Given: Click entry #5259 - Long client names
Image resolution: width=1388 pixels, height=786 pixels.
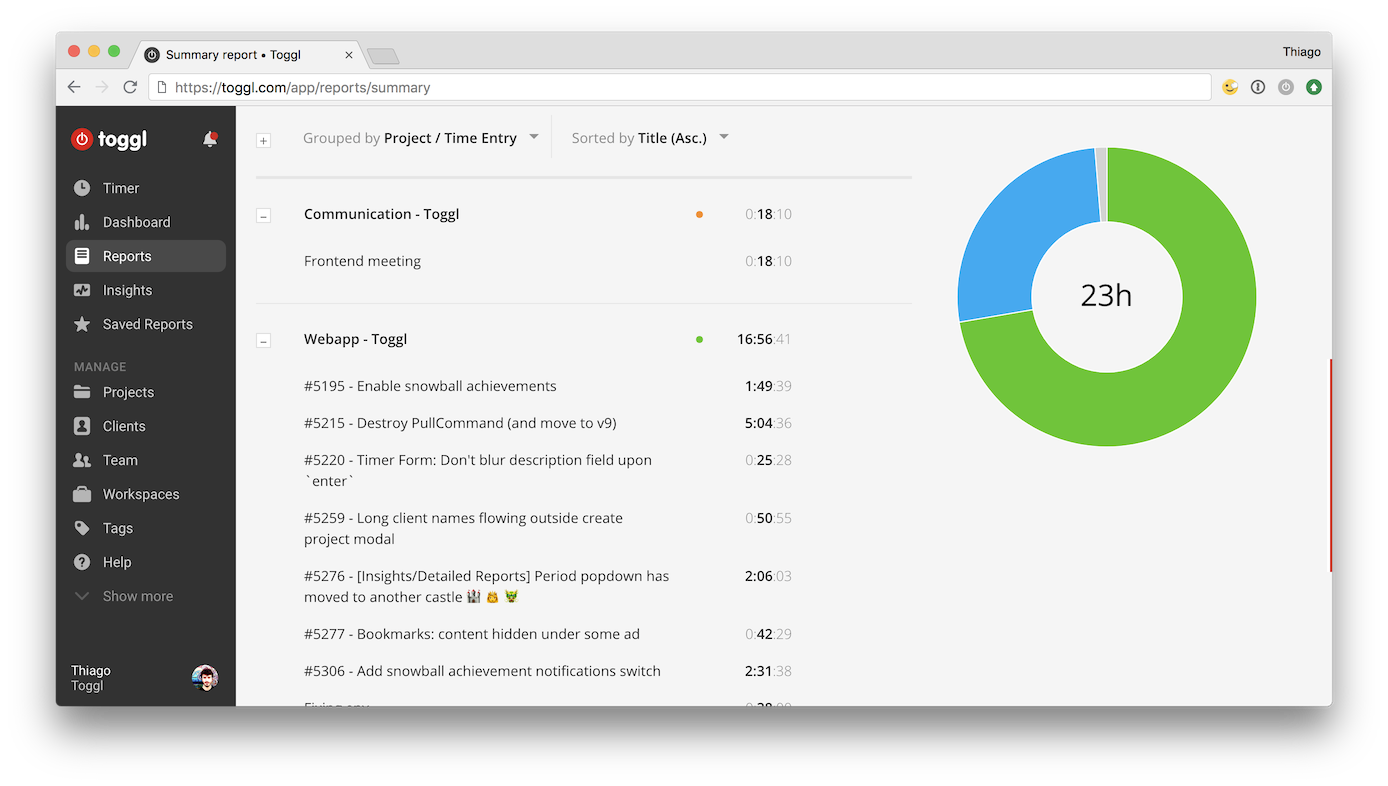Looking at the screenshot, I should 463,528.
